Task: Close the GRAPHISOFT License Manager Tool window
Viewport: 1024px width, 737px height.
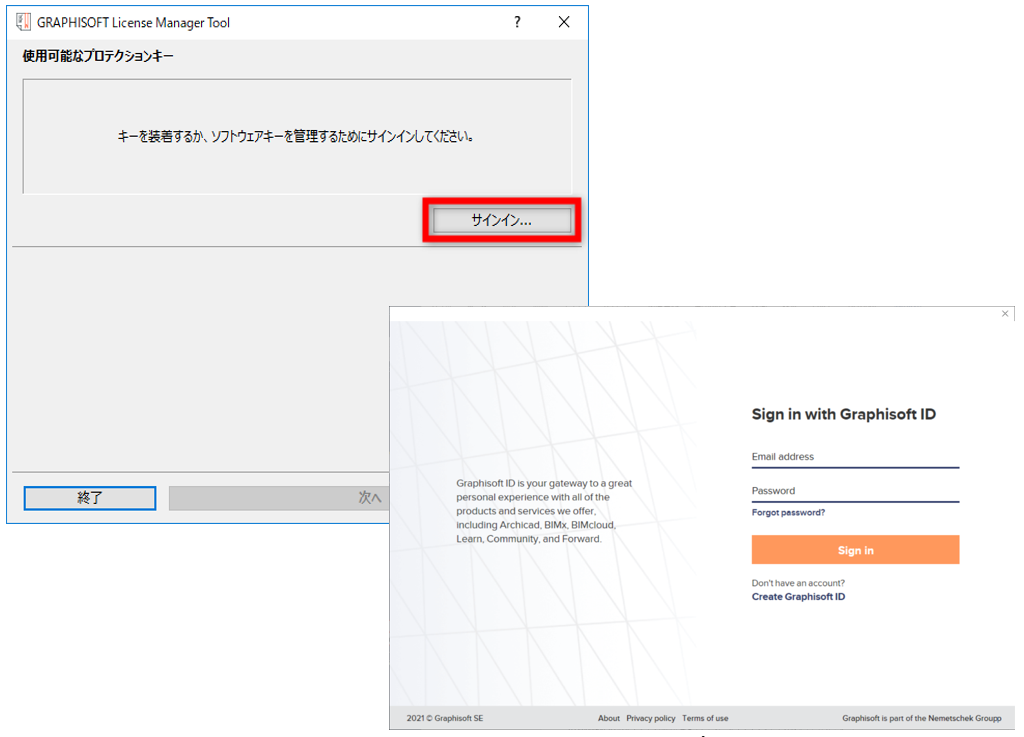Action: click(x=564, y=22)
